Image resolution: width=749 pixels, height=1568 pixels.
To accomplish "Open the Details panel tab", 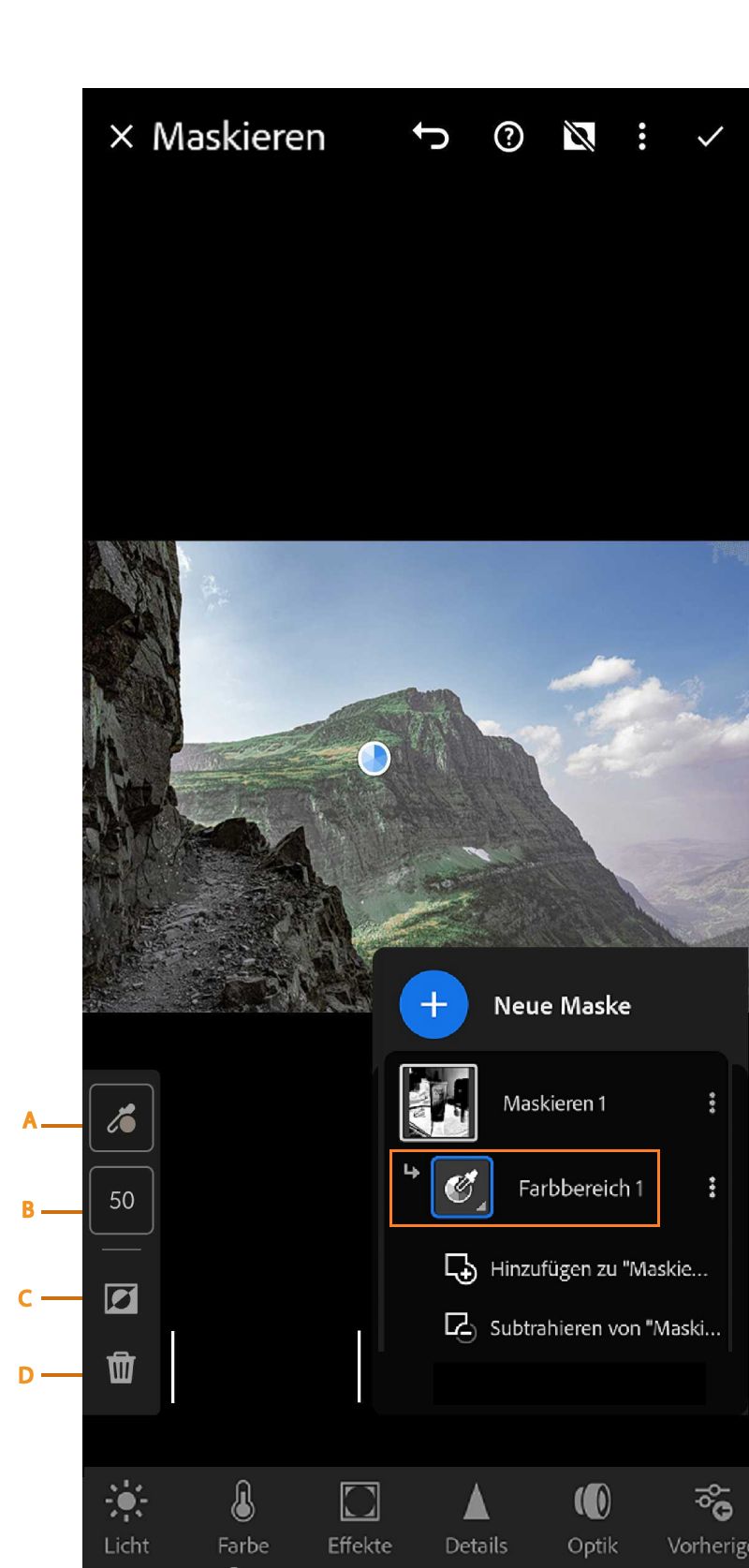I will [x=476, y=1517].
